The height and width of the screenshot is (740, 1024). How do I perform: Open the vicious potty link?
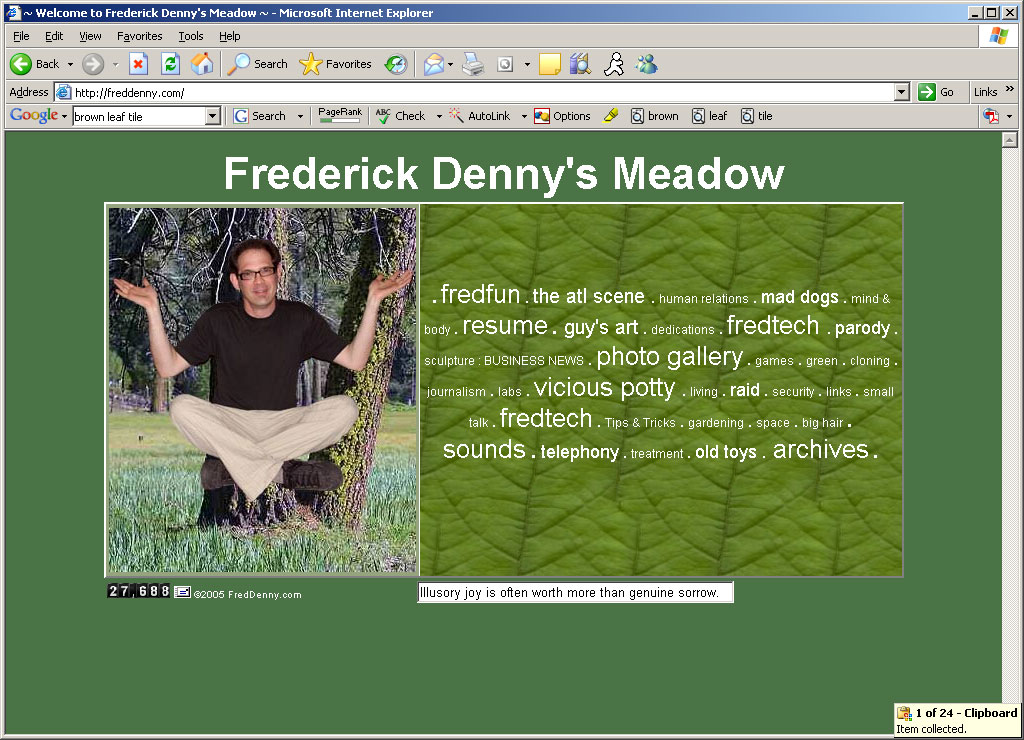(x=604, y=388)
